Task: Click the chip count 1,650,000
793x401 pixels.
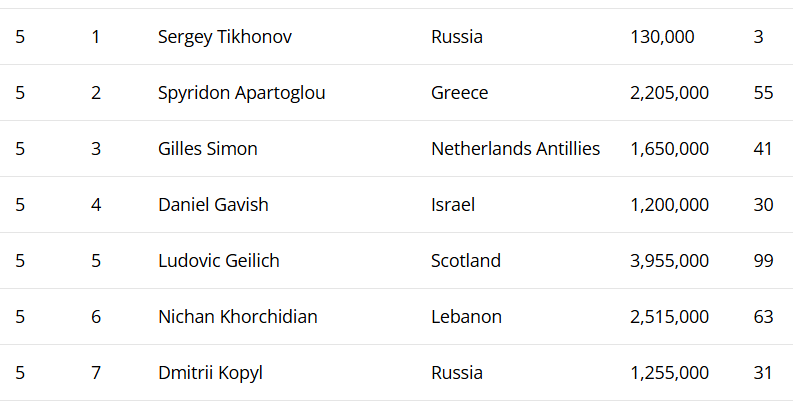Action: point(669,149)
